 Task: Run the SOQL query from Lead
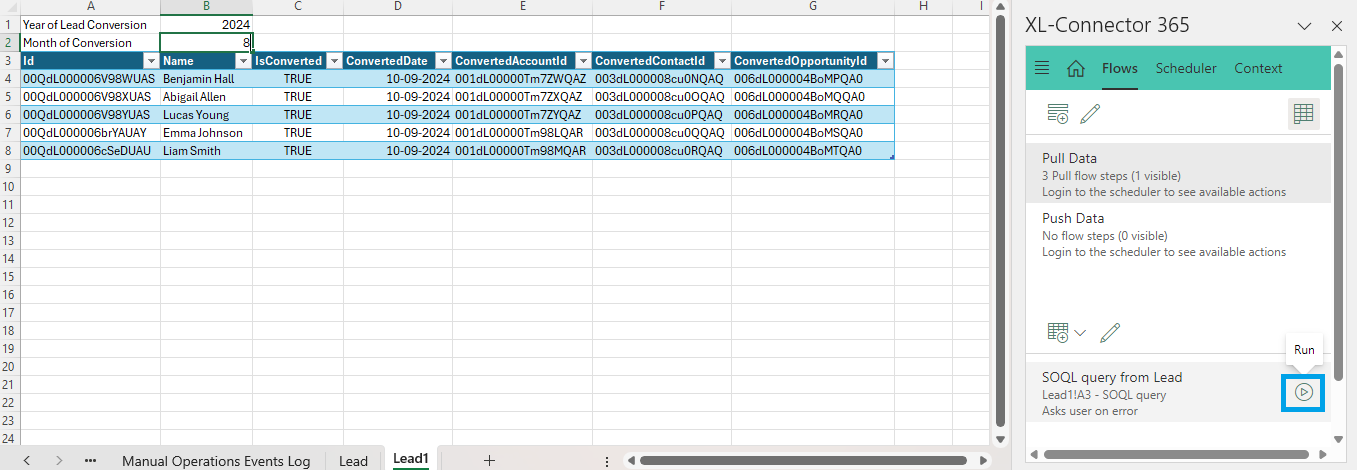[1303, 393]
